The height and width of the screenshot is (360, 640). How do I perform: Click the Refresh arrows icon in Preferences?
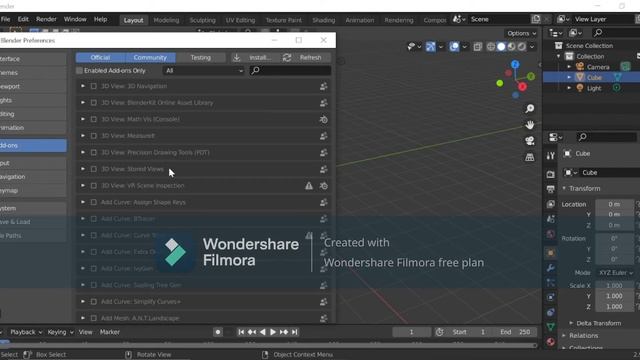tap(287, 58)
